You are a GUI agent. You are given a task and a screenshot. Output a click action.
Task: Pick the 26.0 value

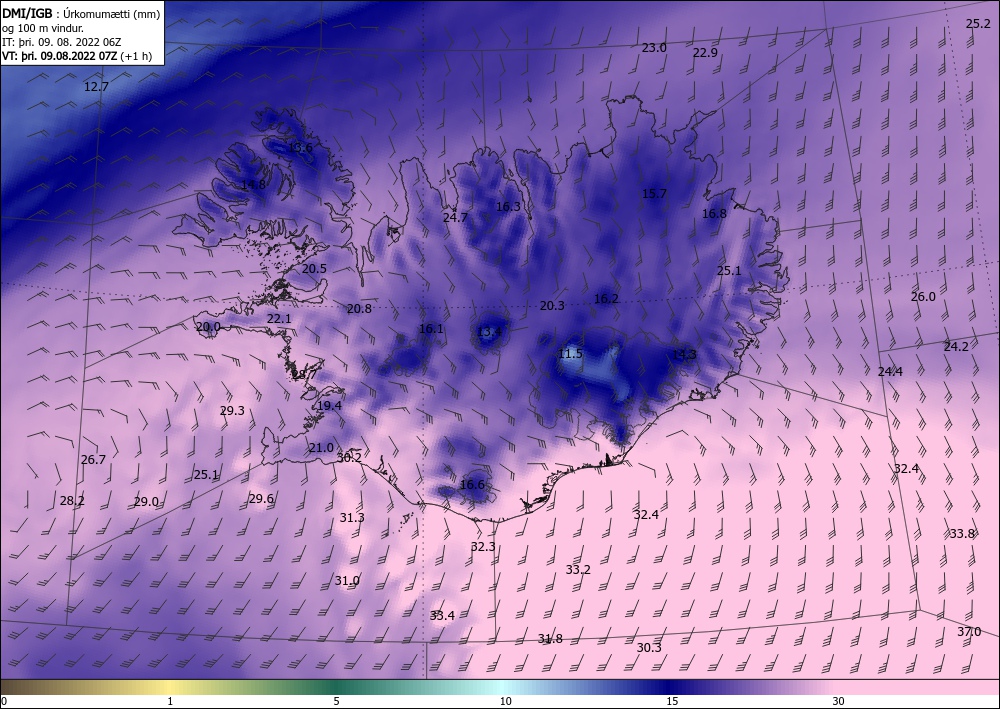pyautogui.click(x=923, y=297)
